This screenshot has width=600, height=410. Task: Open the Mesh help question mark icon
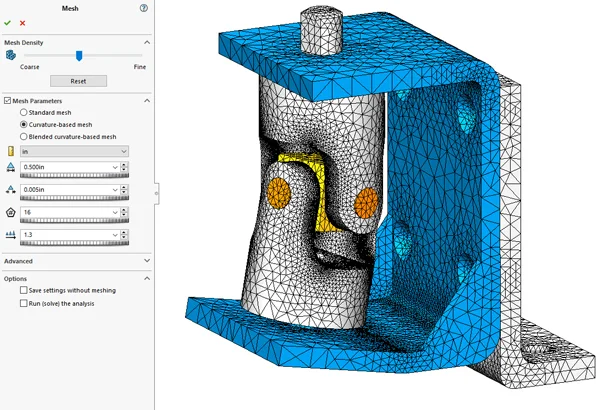[x=145, y=7]
